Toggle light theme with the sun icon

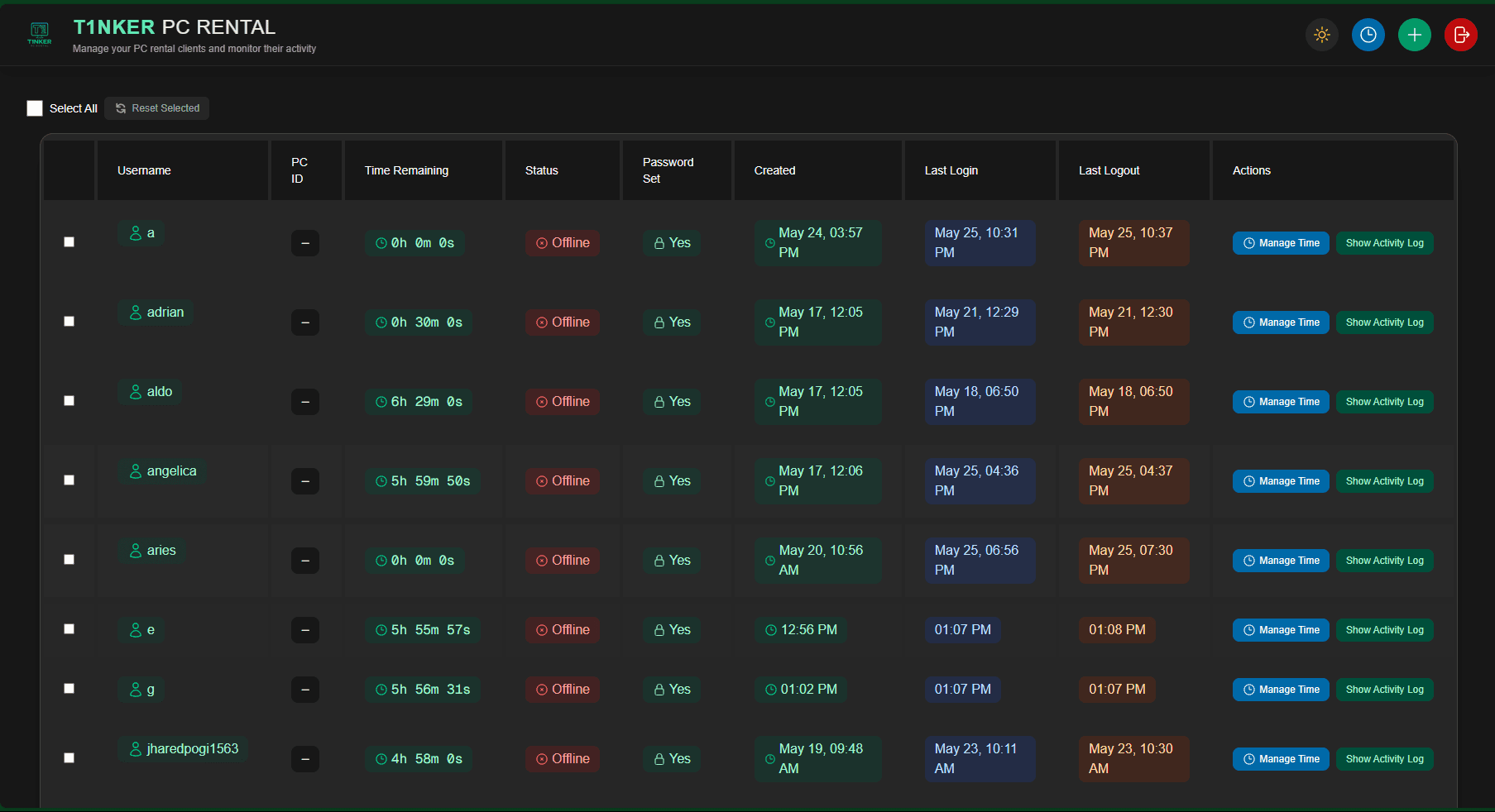coord(1321,35)
